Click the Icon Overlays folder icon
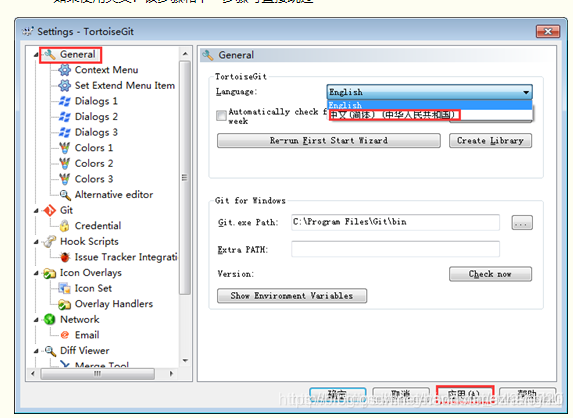 [49, 273]
